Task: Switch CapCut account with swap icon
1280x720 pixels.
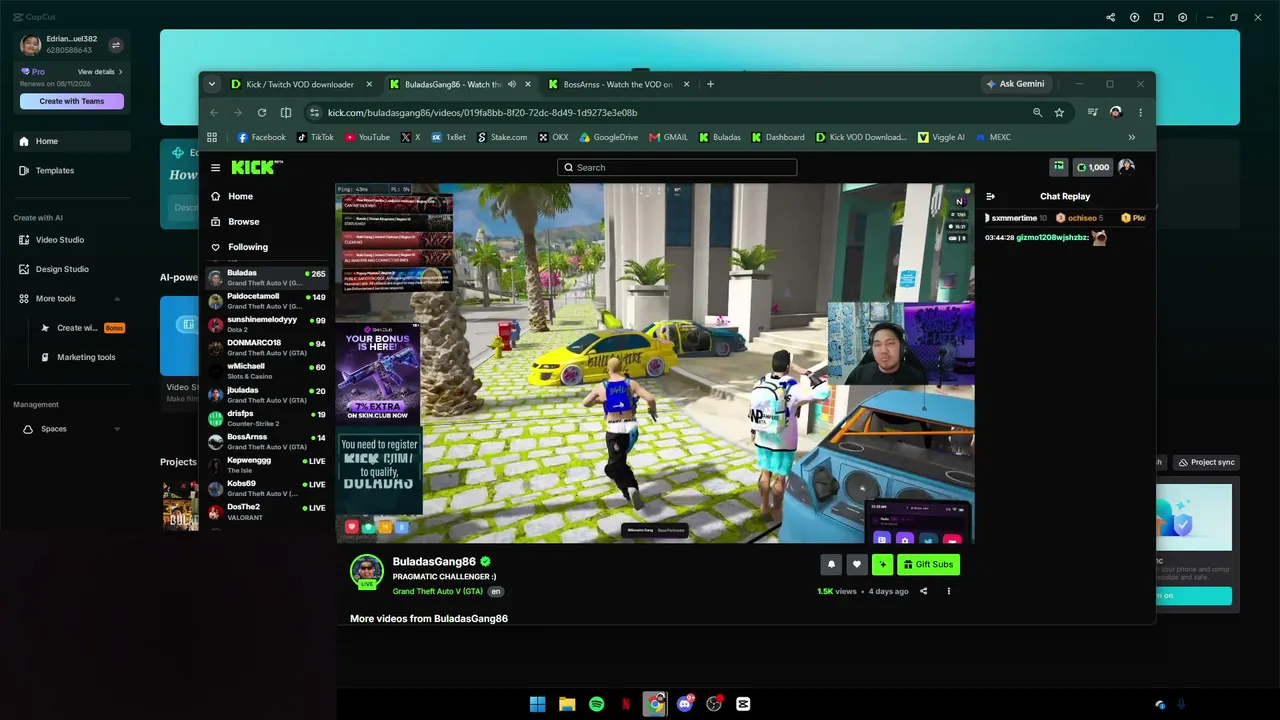Action: pyautogui.click(x=115, y=45)
